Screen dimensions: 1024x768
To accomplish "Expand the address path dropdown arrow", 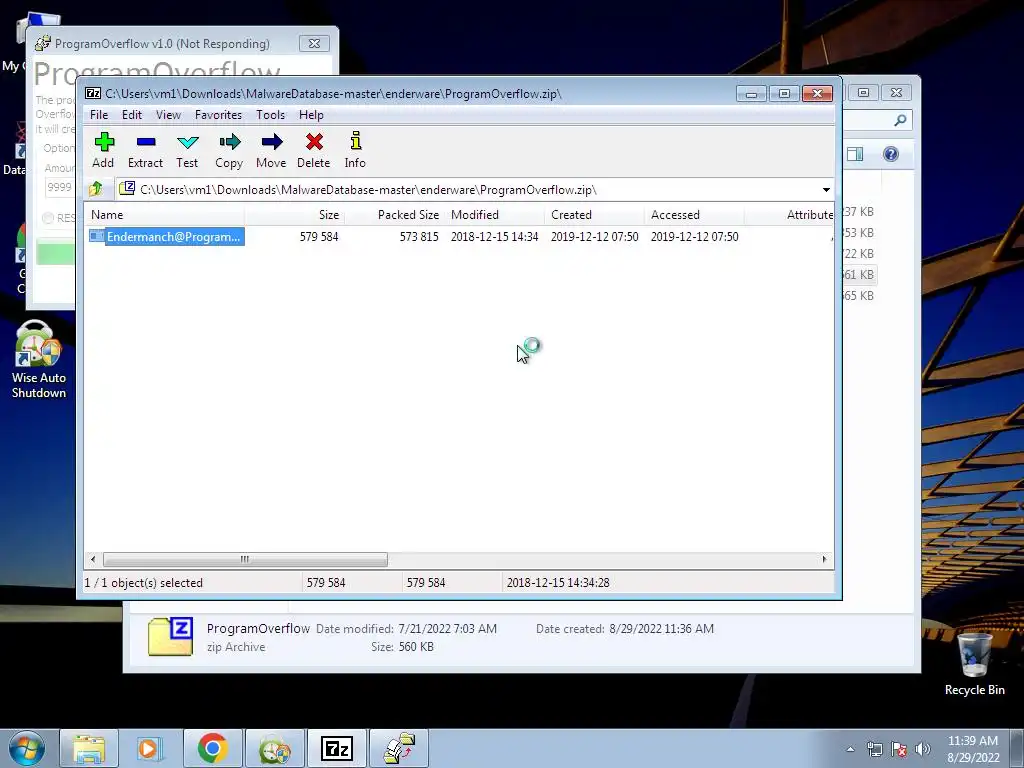I will 826,190.
